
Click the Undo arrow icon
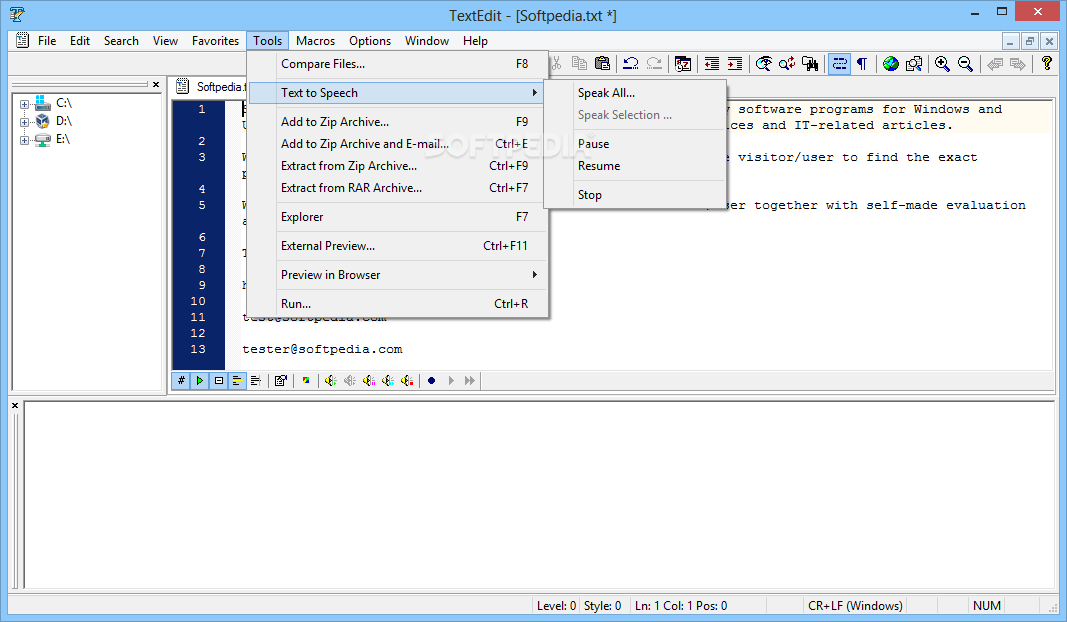tap(631, 63)
